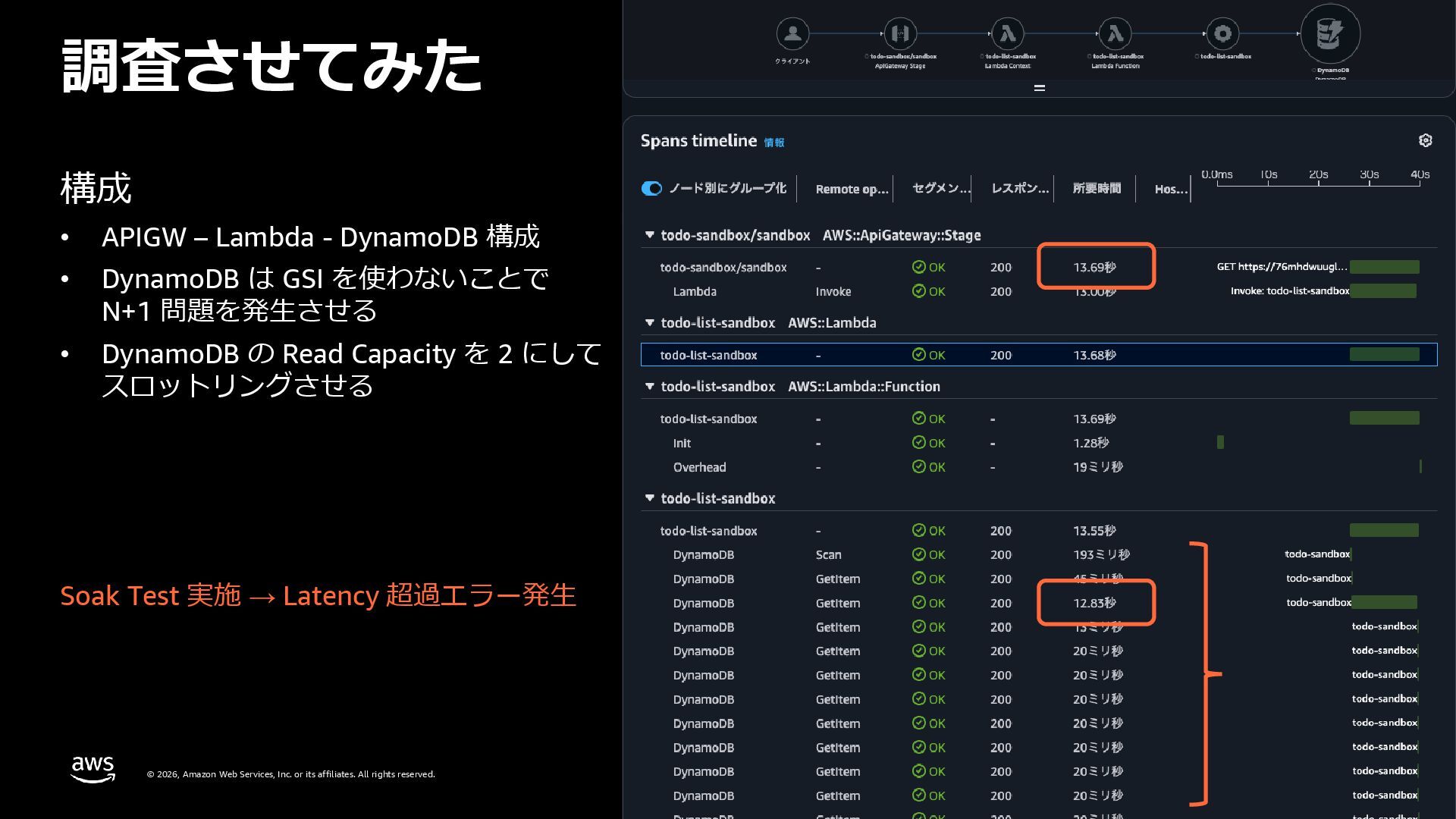Click the Lambda Function node icon
The height and width of the screenshot is (819, 1456).
(1115, 33)
